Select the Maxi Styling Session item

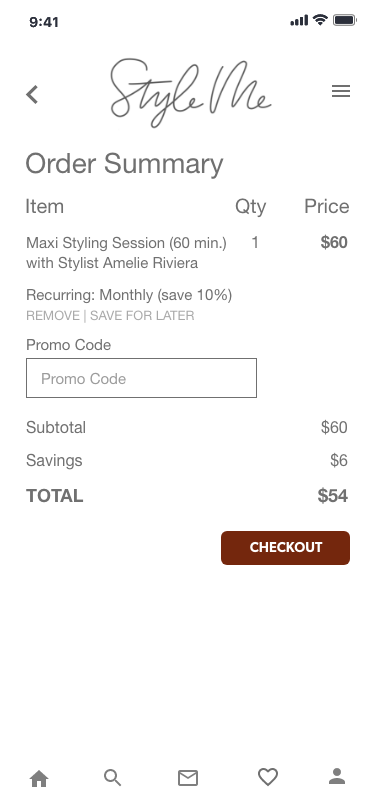(x=126, y=253)
